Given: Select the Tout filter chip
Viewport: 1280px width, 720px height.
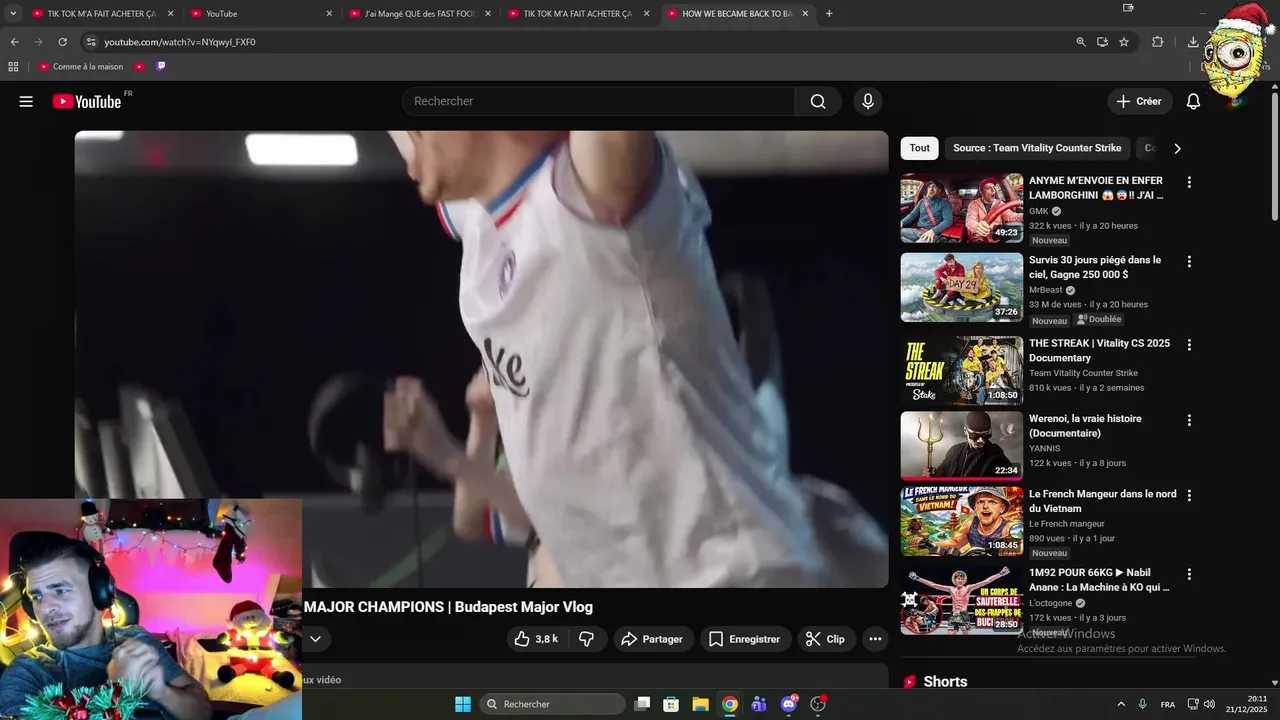Looking at the screenshot, I should (x=920, y=148).
